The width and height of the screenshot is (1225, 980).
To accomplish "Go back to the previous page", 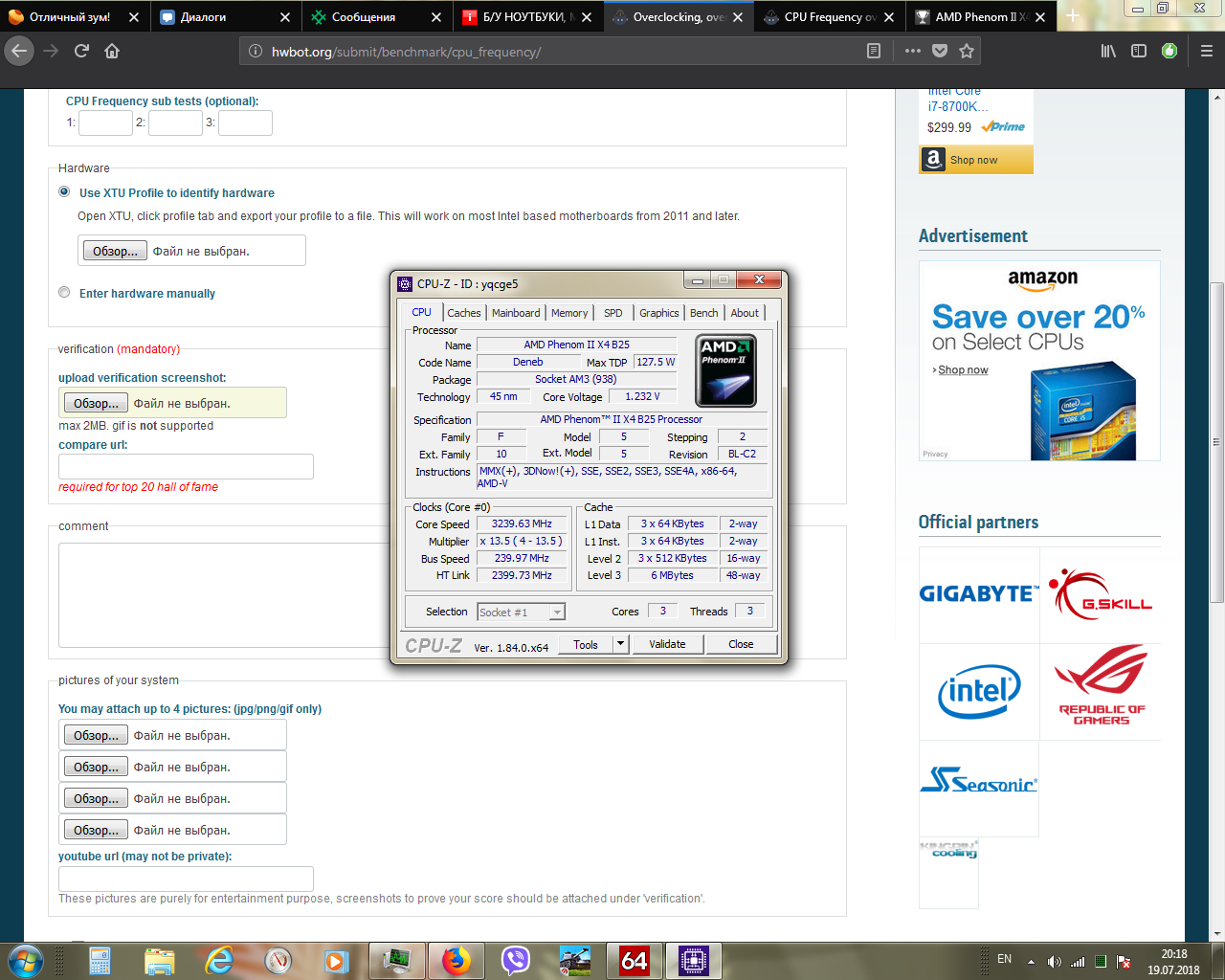I will tap(19, 51).
